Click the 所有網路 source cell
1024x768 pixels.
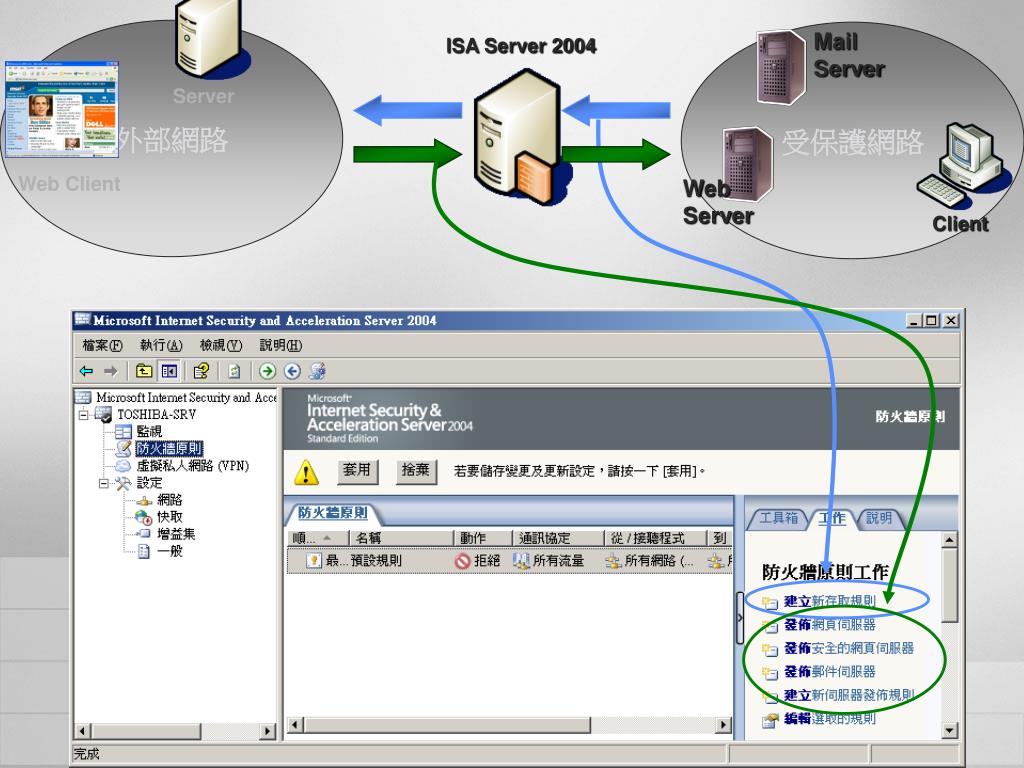649,560
